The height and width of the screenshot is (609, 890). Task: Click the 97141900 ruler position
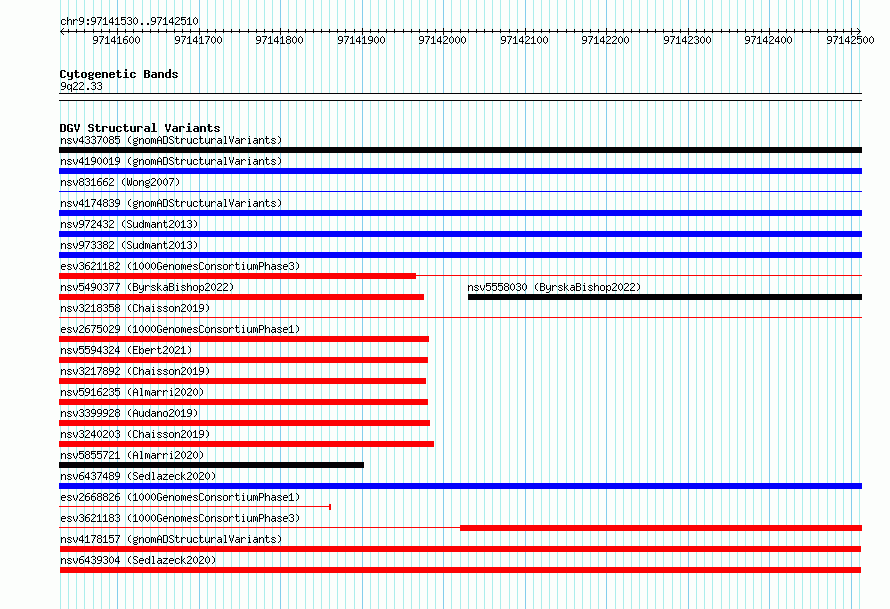(362, 40)
